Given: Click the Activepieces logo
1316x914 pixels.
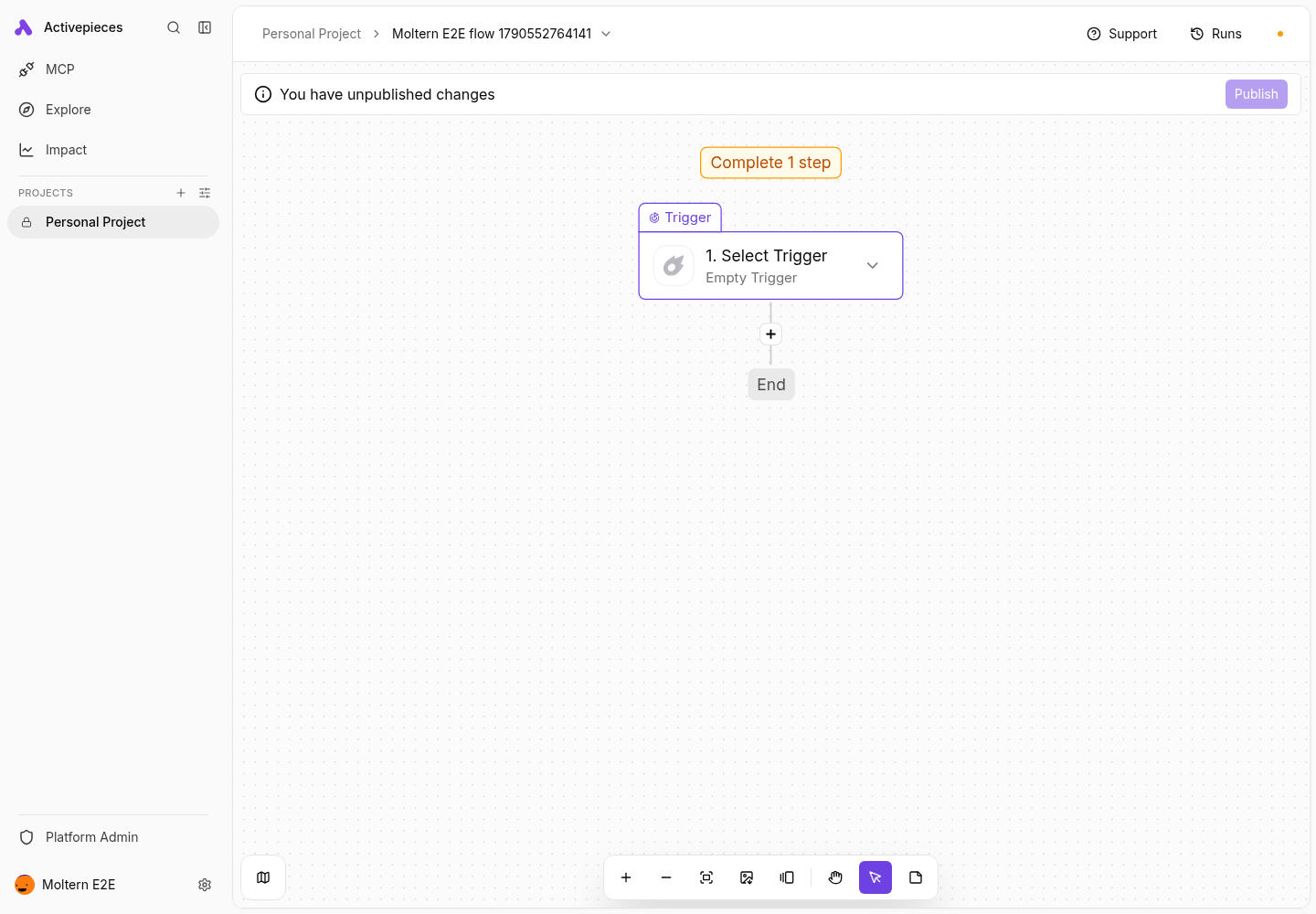Looking at the screenshot, I should coord(24,27).
